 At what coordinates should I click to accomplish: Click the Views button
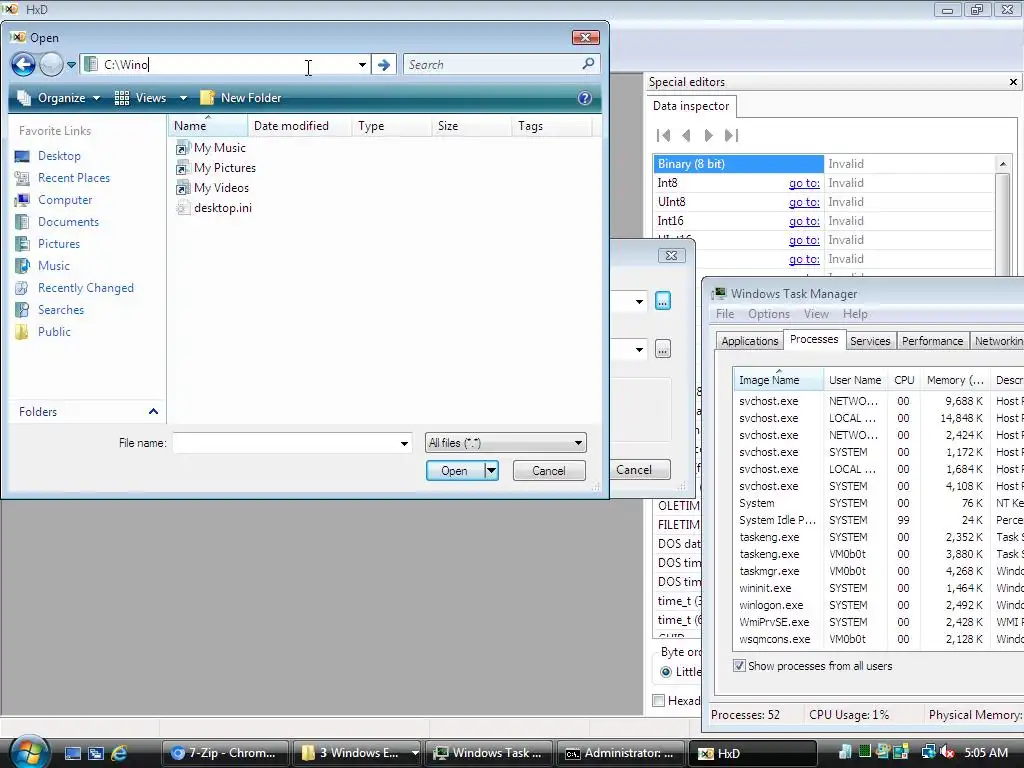pos(140,98)
